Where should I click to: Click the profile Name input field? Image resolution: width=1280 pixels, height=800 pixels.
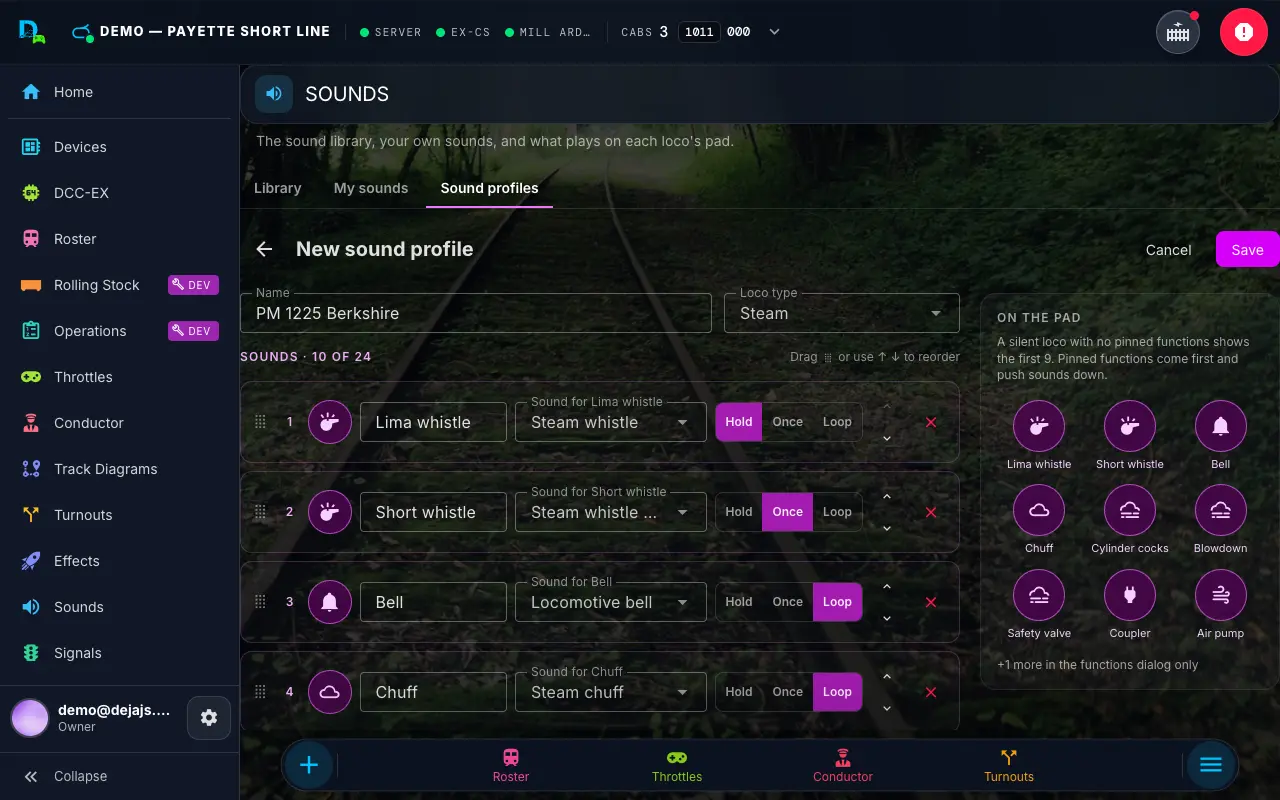pyautogui.click(x=476, y=313)
